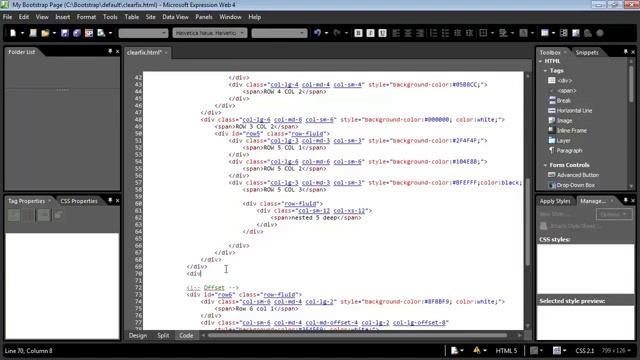This screenshot has height=360, width=640.
Task: Select the <div> tag in Toolbox
Action: (560, 80)
